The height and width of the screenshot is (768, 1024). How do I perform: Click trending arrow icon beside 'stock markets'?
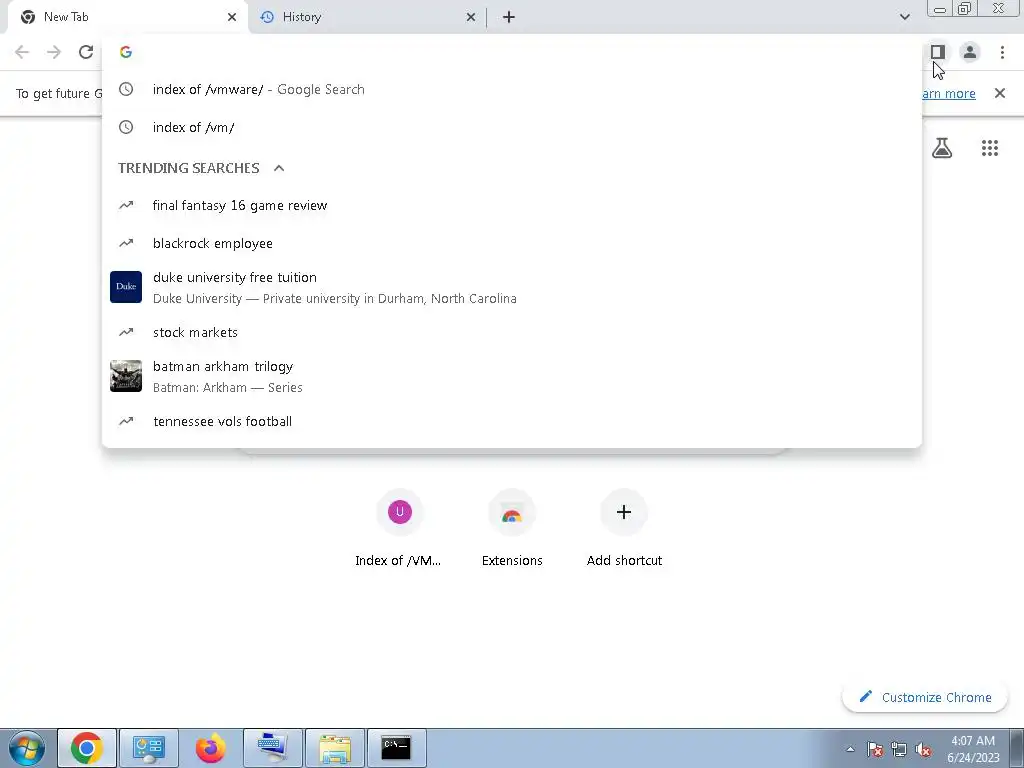click(126, 332)
